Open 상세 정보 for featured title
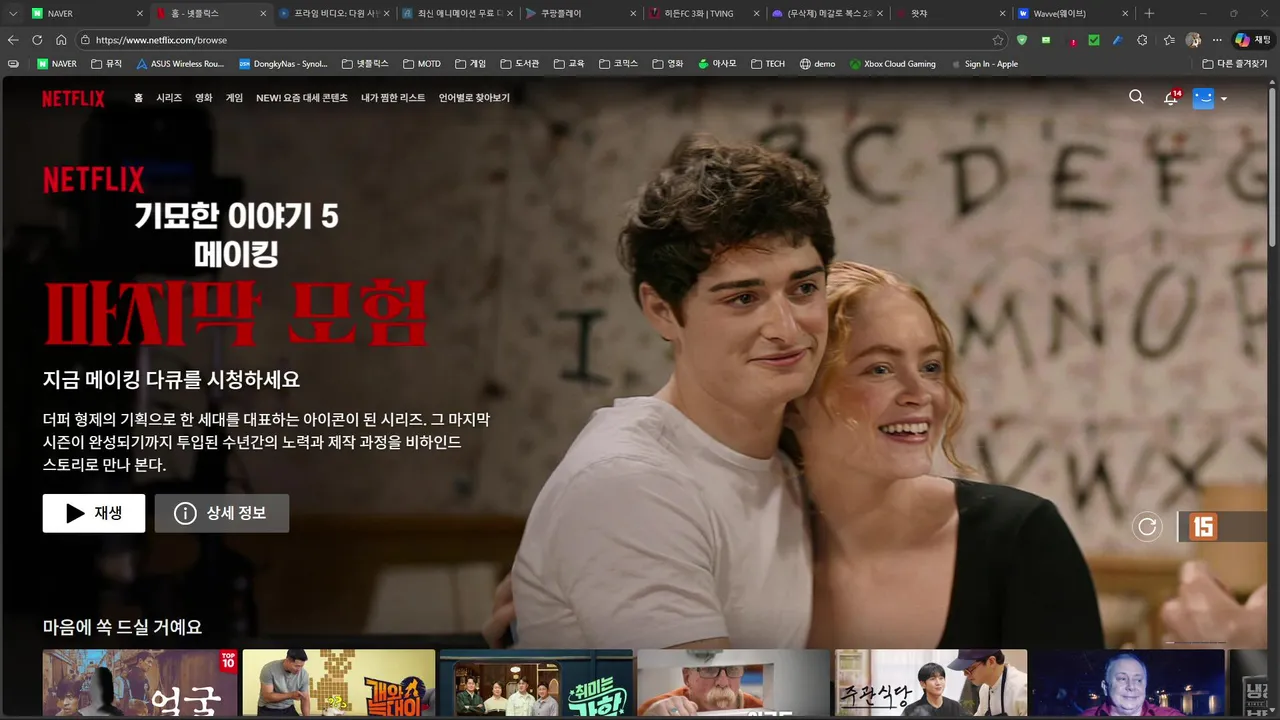Viewport: 1280px width, 720px height. [222, 513]
